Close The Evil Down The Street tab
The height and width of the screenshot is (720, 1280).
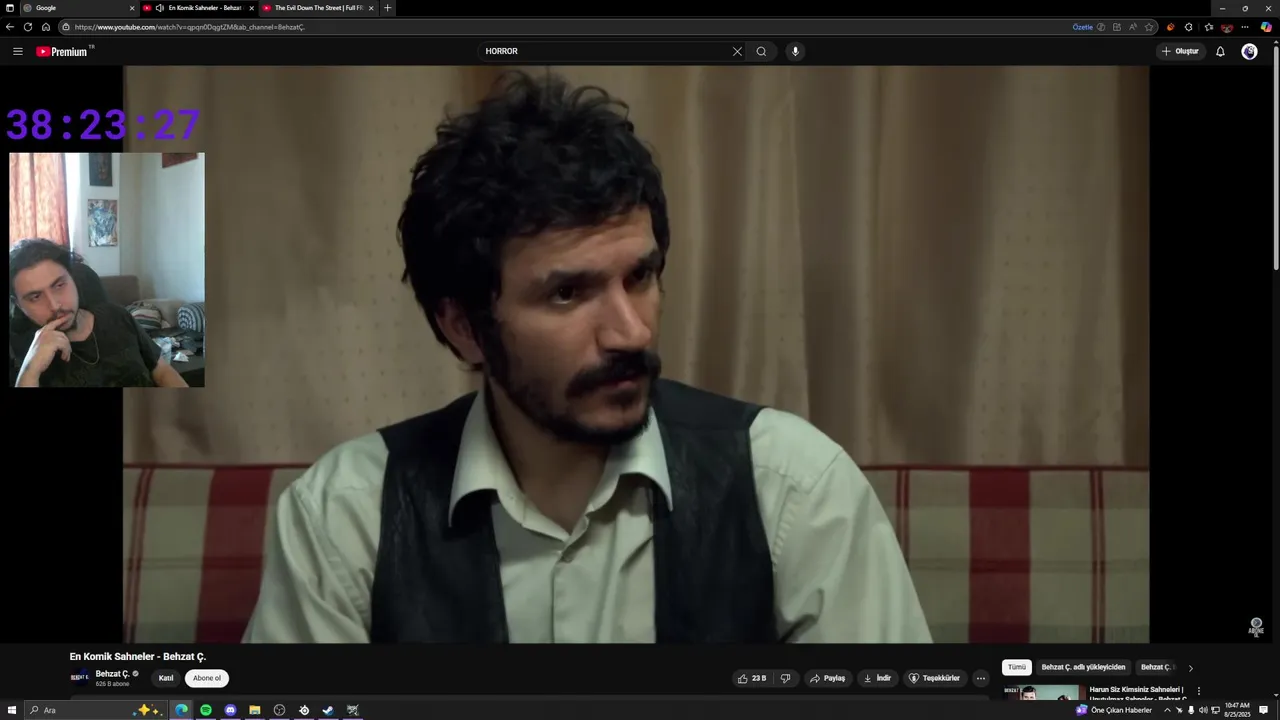point(371,8)
